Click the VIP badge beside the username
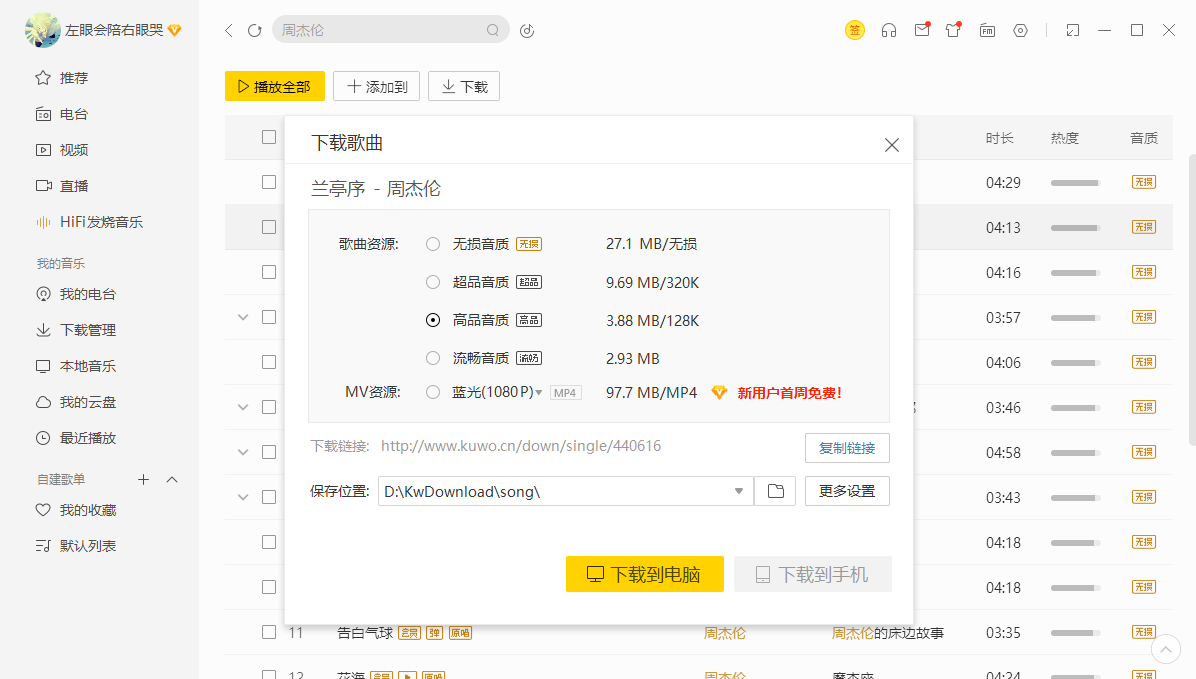The image size is (1196, 679). [175, 31]
